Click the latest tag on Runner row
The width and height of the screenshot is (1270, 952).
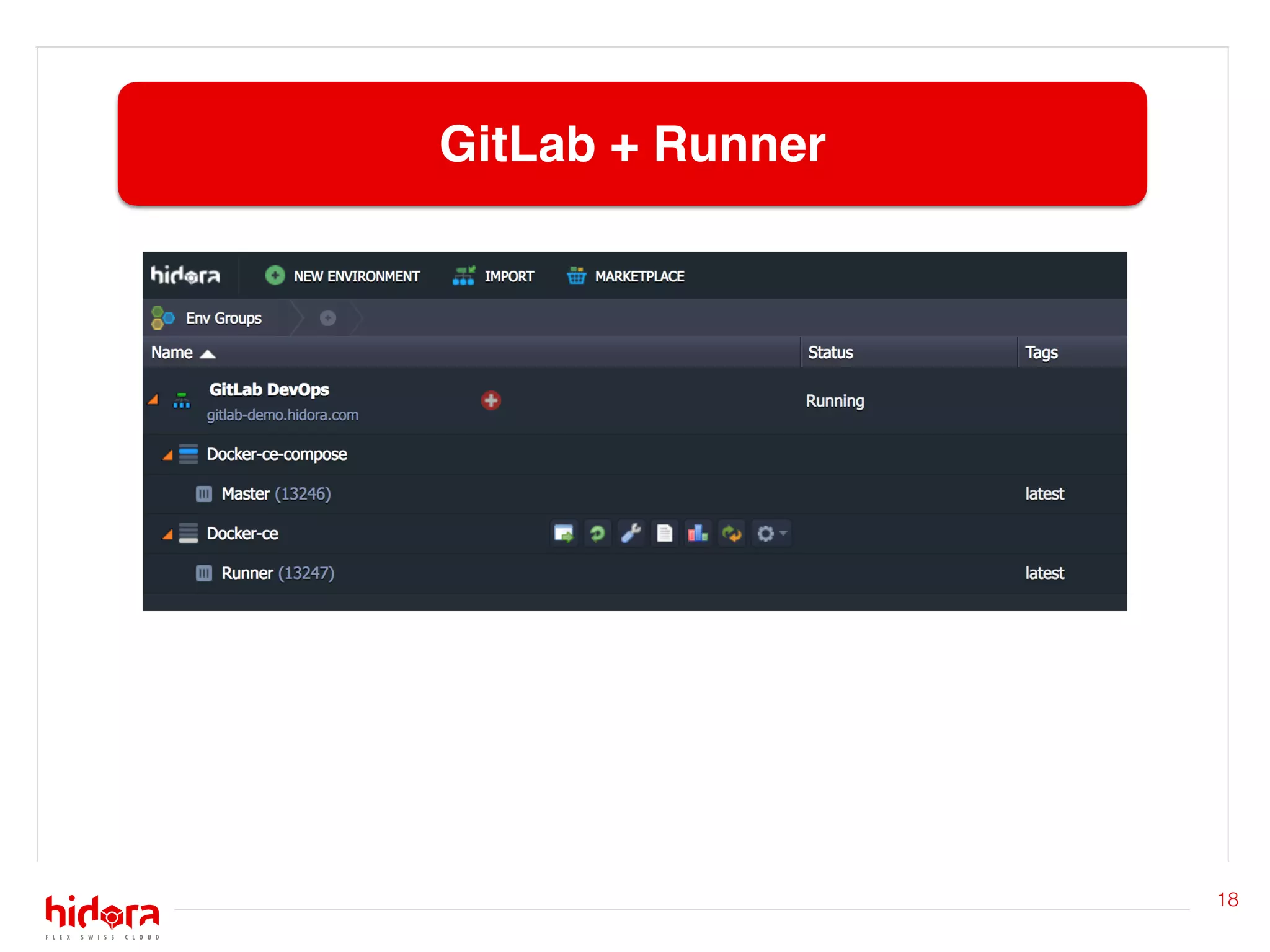point(1044,573)
